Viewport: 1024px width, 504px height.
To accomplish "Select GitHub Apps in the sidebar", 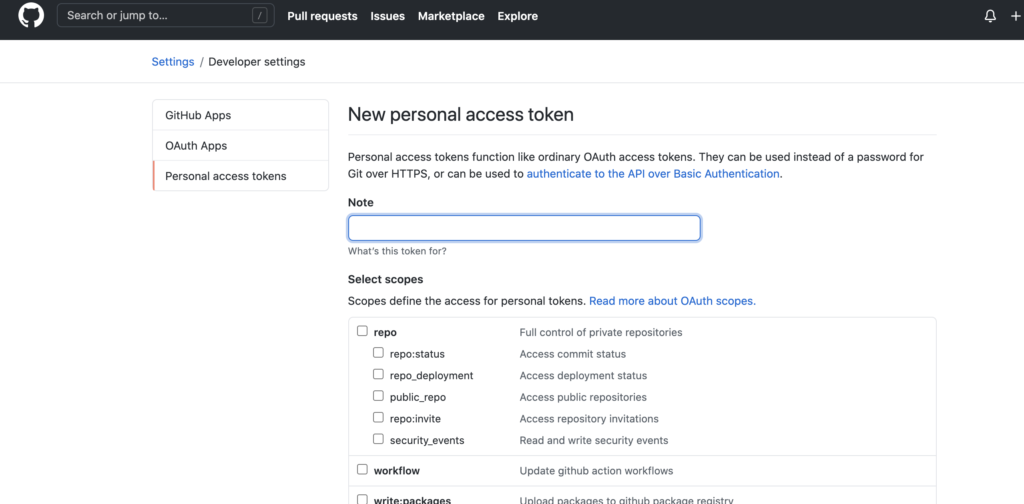I will point(240,115).
